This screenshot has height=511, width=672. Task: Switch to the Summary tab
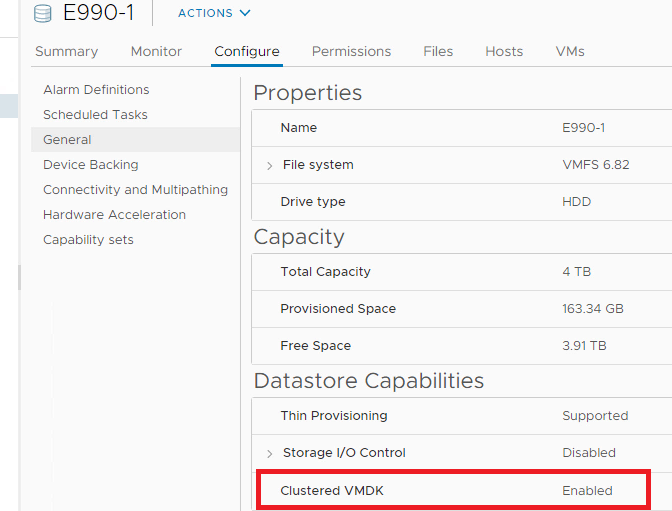[x=66, y=51]
